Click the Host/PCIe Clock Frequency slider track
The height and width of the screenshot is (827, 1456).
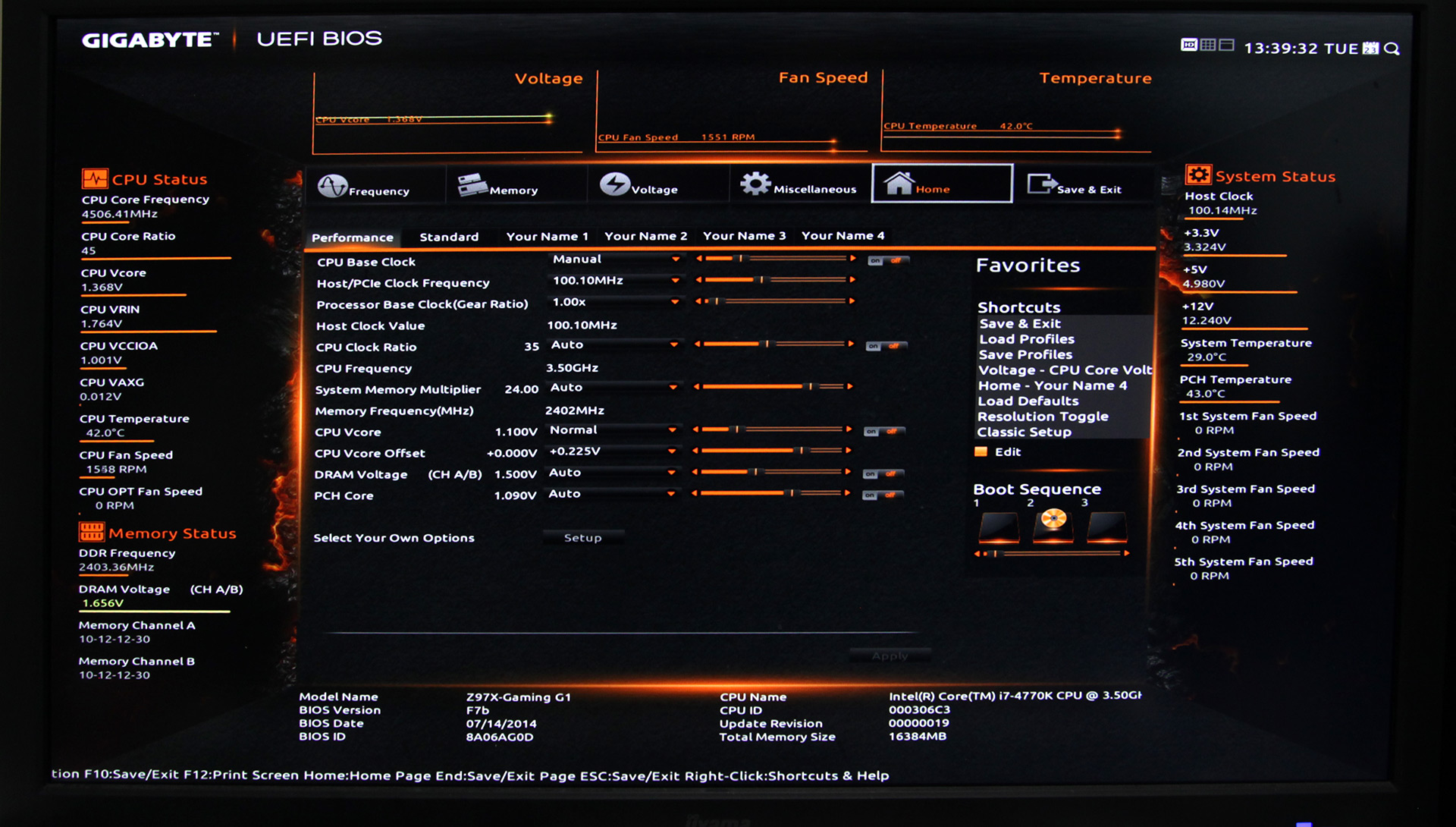click(775, 280)
